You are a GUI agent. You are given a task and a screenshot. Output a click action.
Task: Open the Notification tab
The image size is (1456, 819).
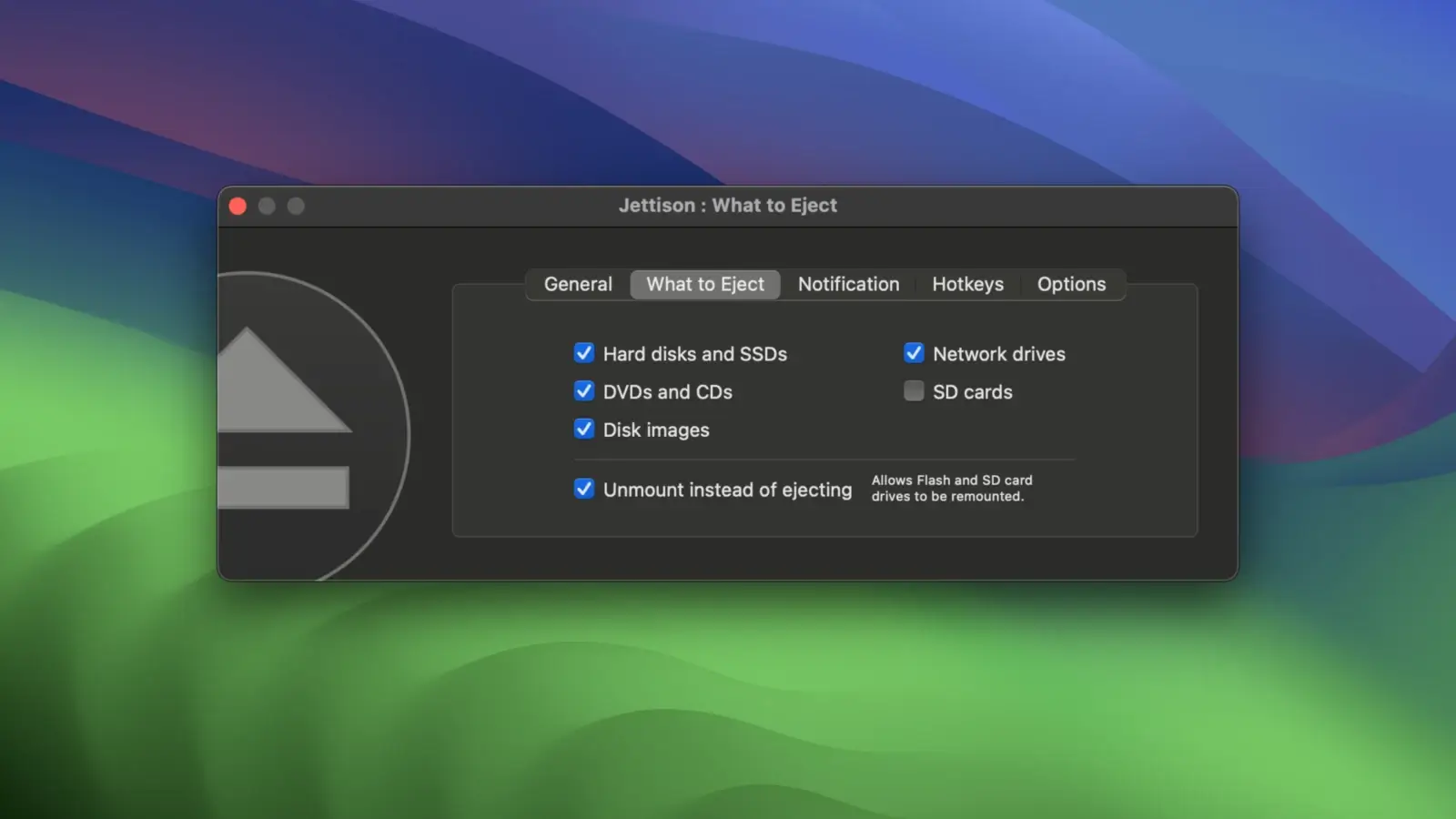848,285
